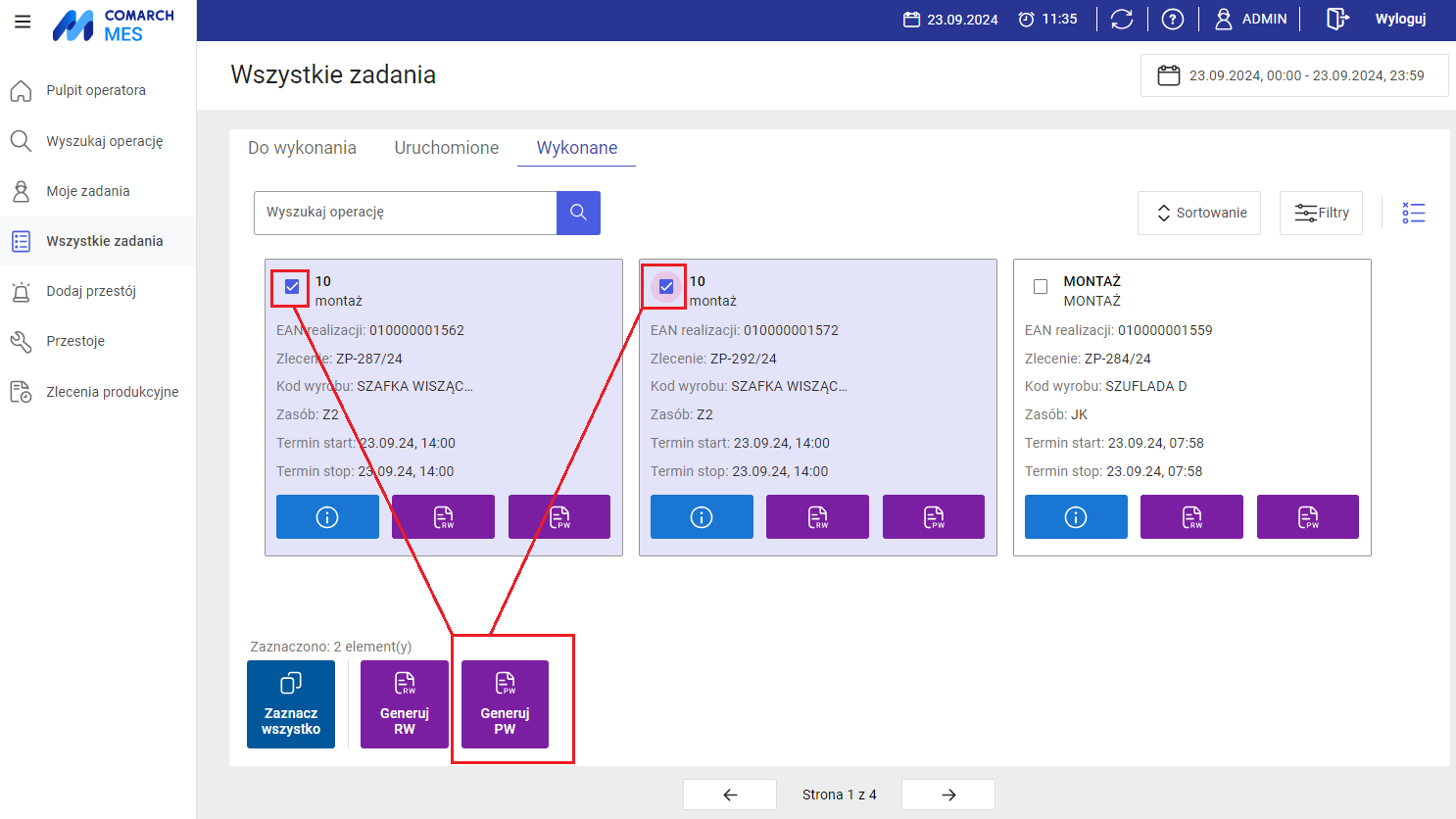Image resolution: width=1456 pixels, height=819 pixels.
Task: Uncheck the ZP-287/24 task checkbox
Action: pyautogui.click(x=292, y=286)
